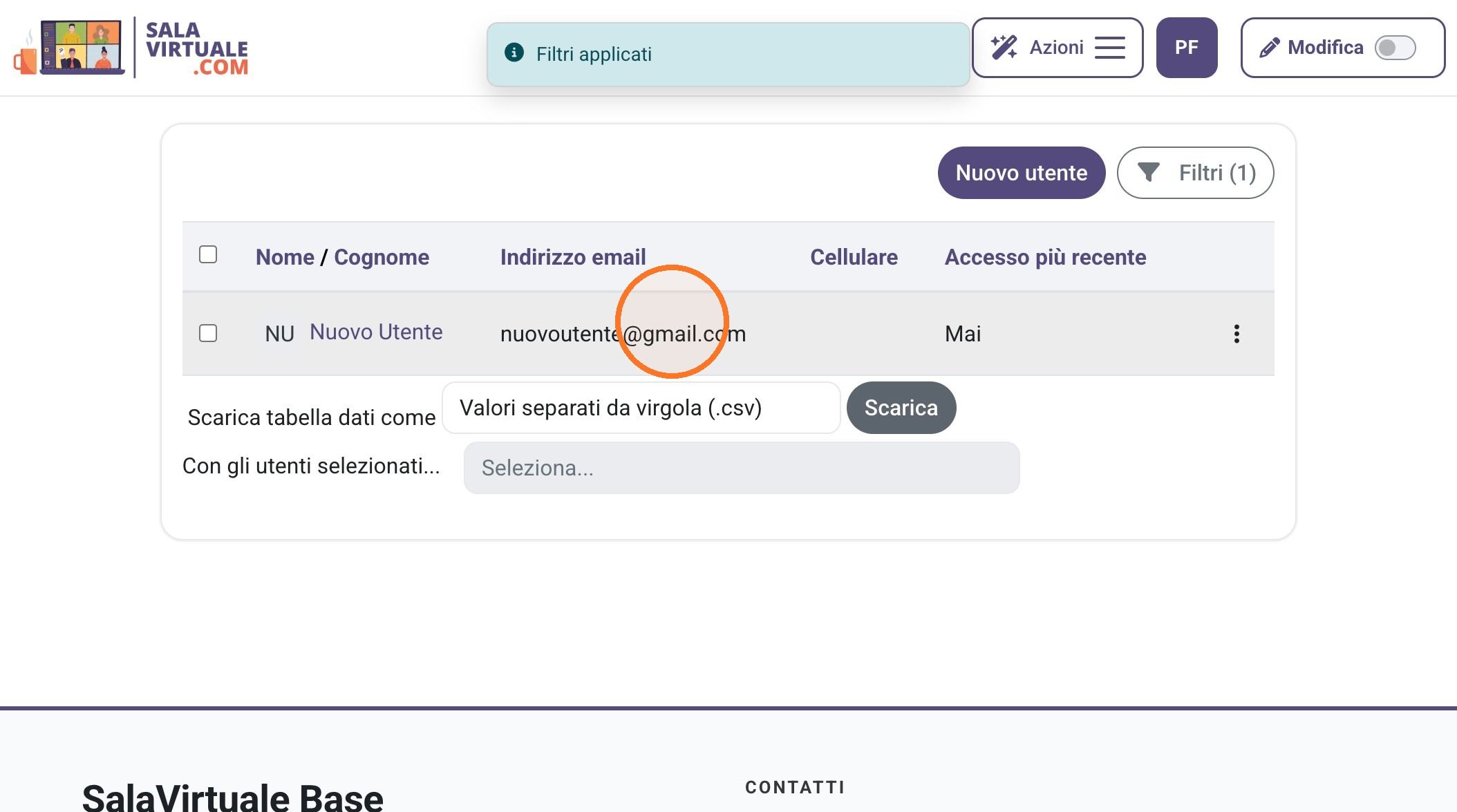Click the Nuovo utente button
The width and height of the screenshot is (1457, 812).
1021,173
